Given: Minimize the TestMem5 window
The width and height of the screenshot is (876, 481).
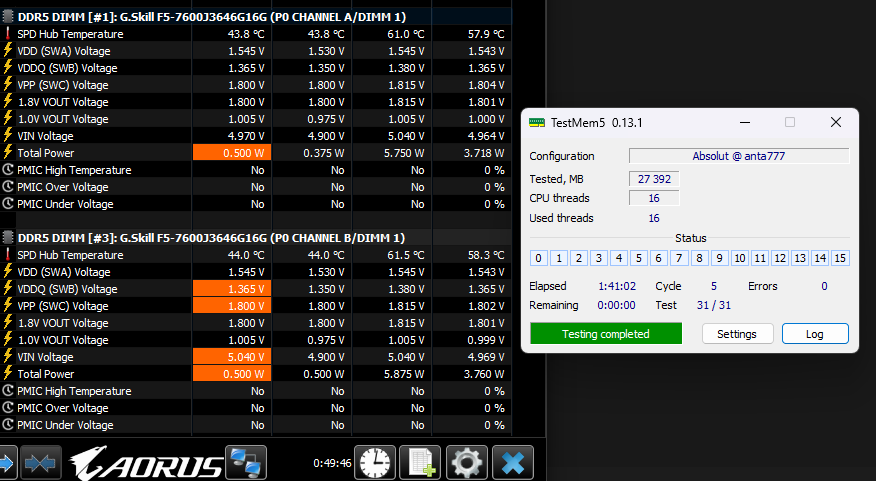Looking at the screenshot, I should (745, 122).
